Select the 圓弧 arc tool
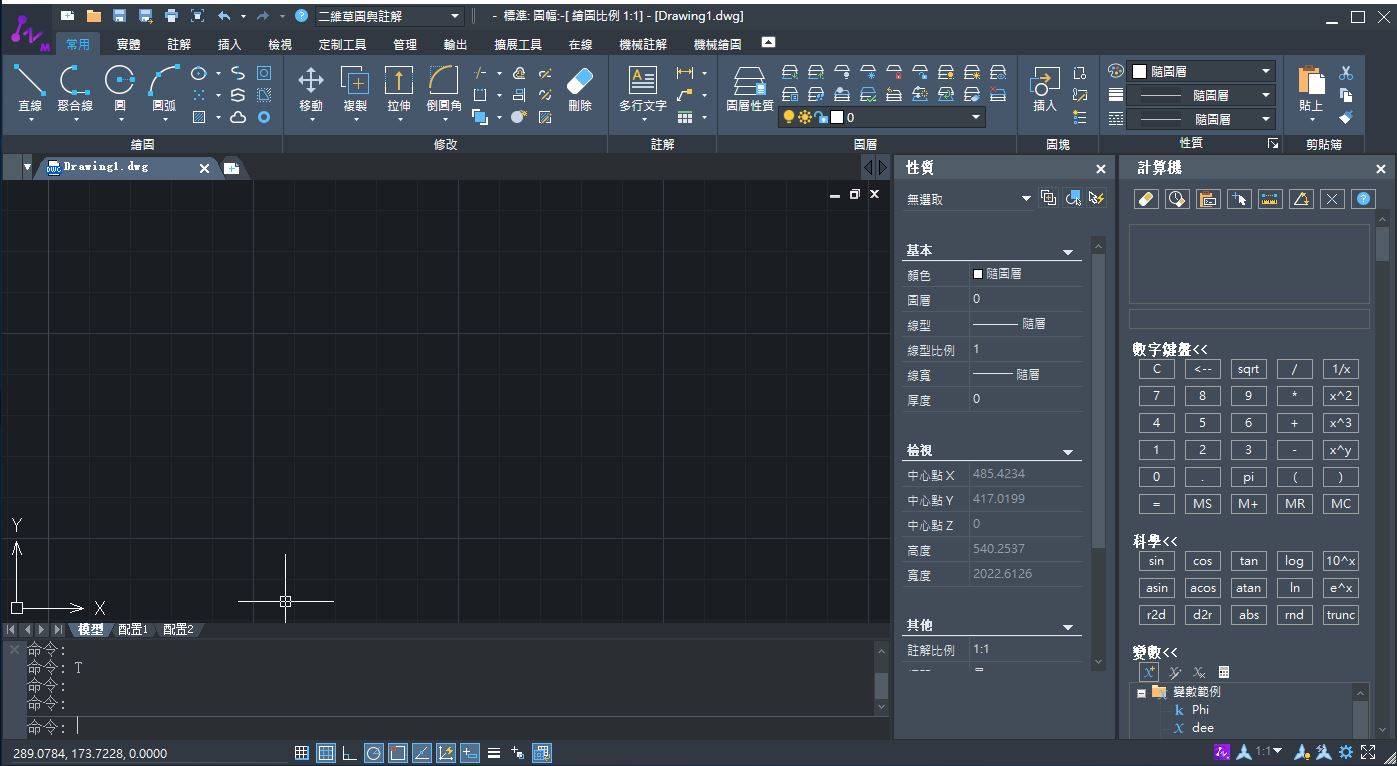 (163, 88)
